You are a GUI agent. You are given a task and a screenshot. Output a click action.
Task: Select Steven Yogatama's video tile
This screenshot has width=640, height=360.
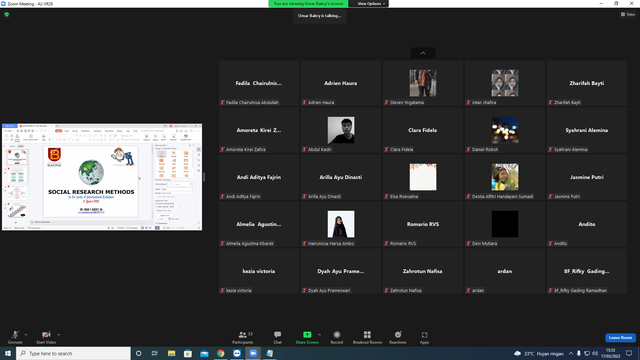point(423,83)
